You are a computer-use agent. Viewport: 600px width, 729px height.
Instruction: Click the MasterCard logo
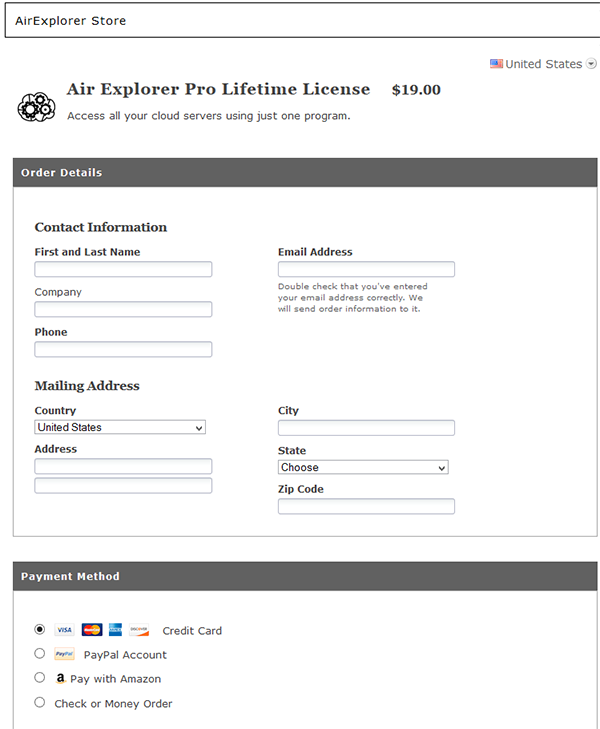point(92,630)
